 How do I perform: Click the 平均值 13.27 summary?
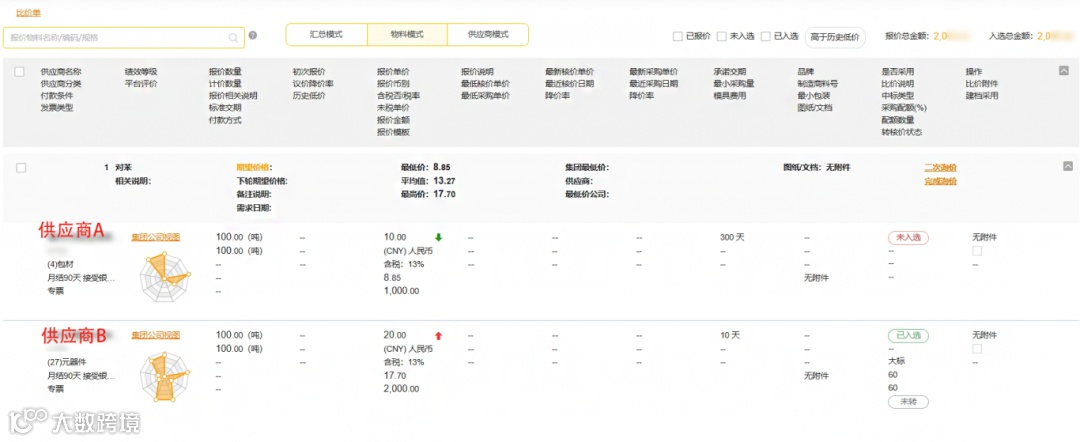427,181
